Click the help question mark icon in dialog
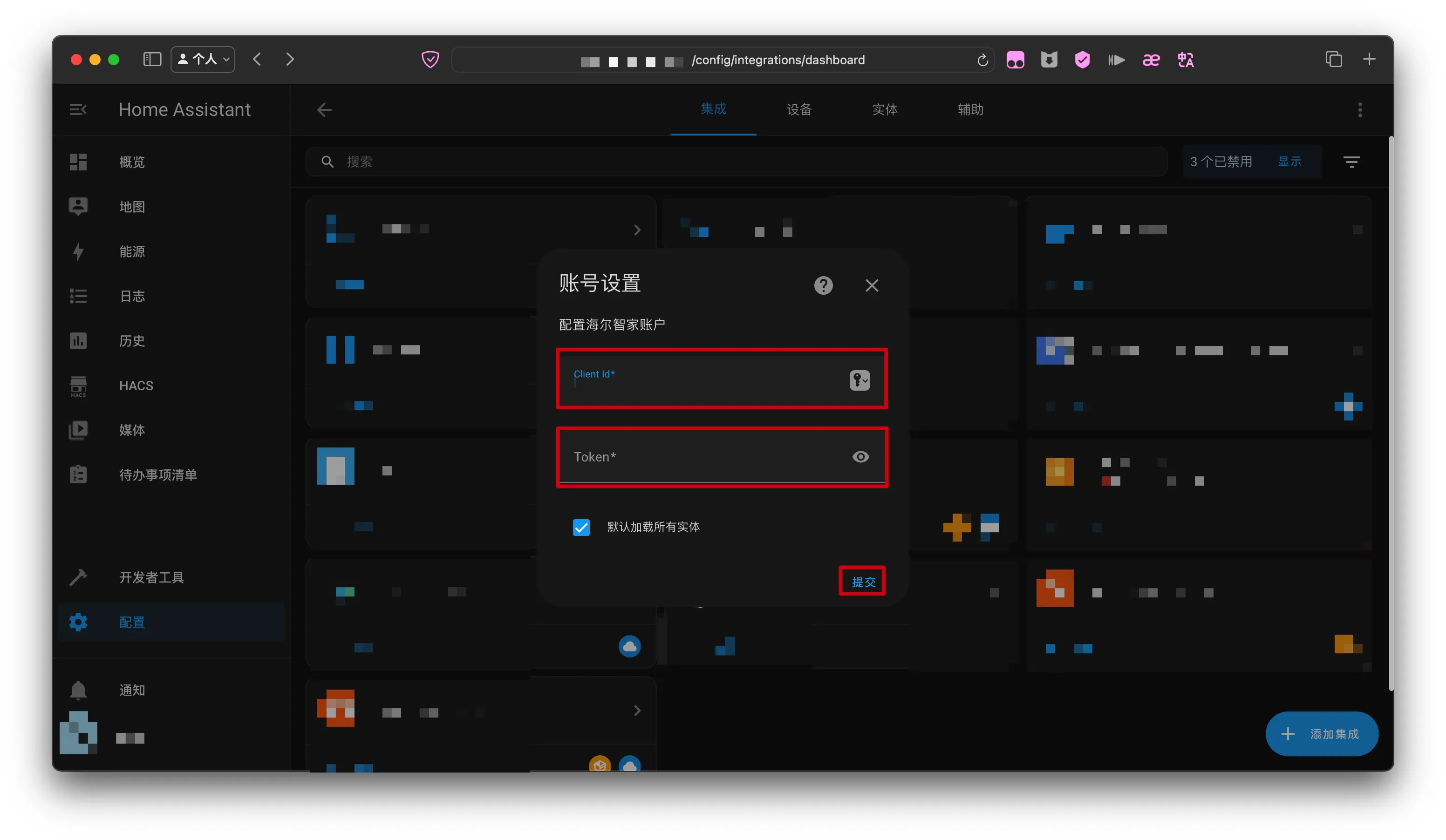 [823, 285]
